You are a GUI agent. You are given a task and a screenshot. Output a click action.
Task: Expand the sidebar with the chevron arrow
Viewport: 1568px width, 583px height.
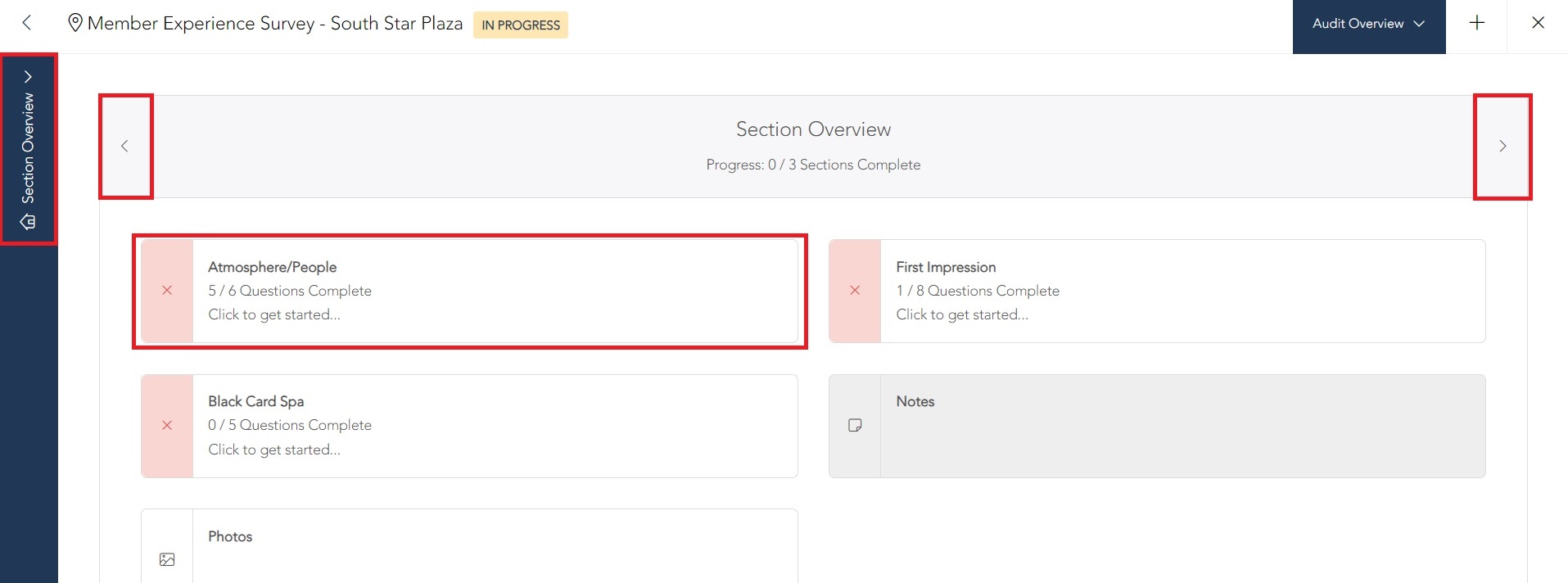tap(29, 77)
